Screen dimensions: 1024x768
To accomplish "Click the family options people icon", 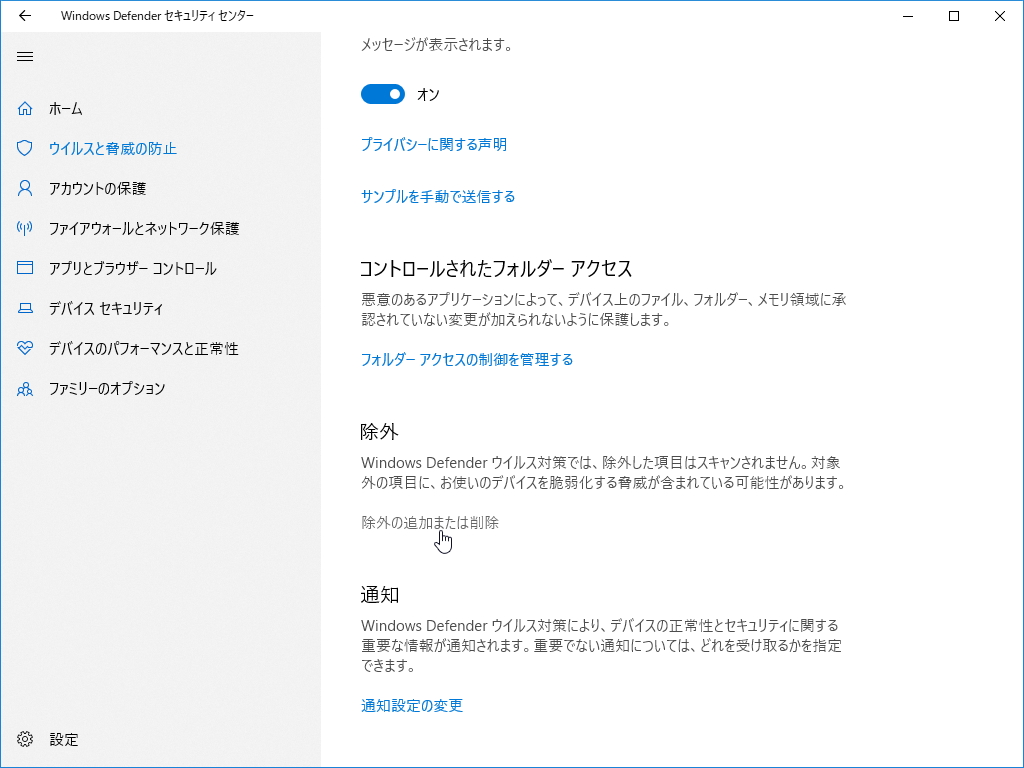I will pyautogui.click(x=25, y=389).
